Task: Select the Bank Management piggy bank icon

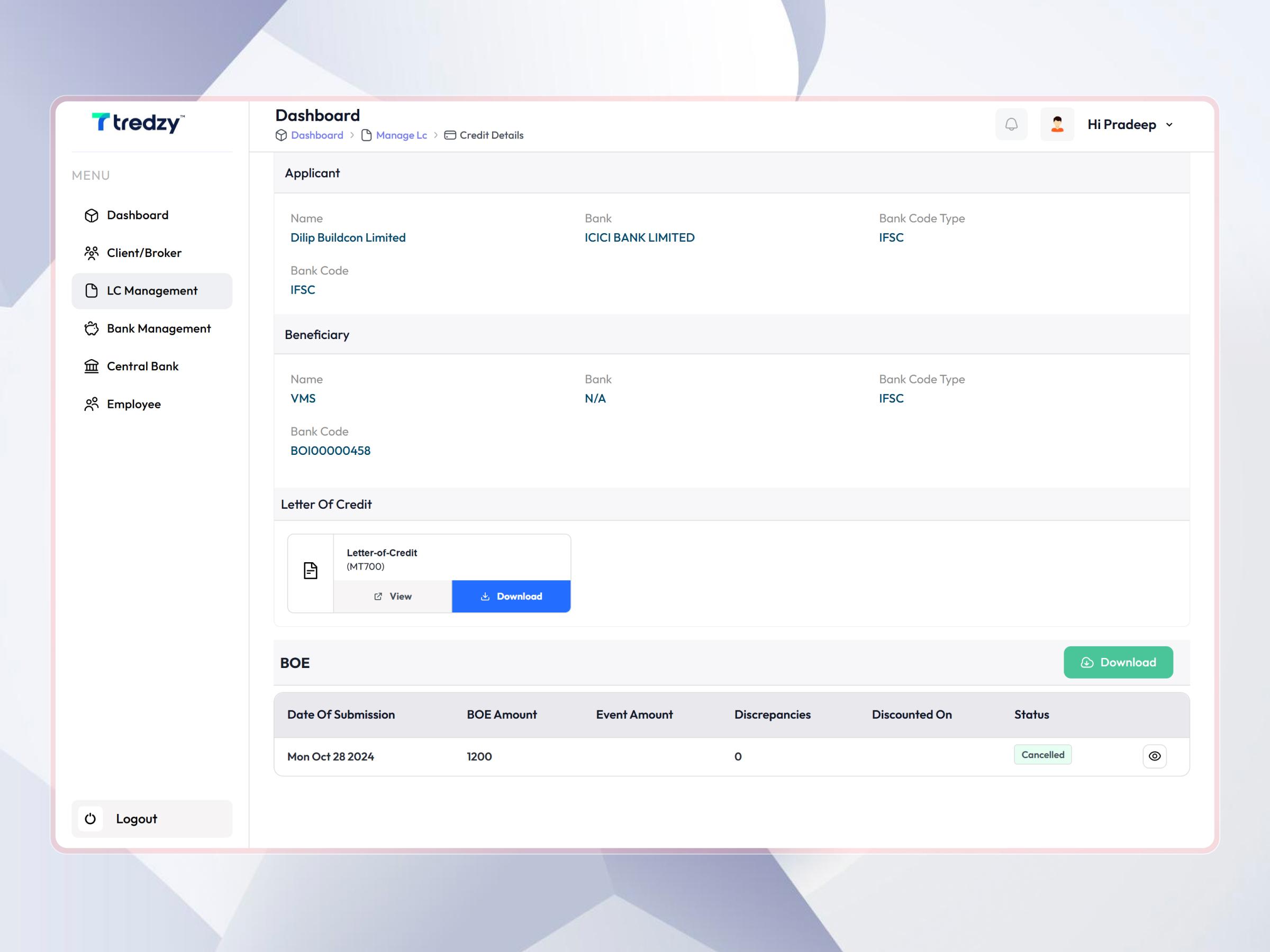Action: coord(93,328)
